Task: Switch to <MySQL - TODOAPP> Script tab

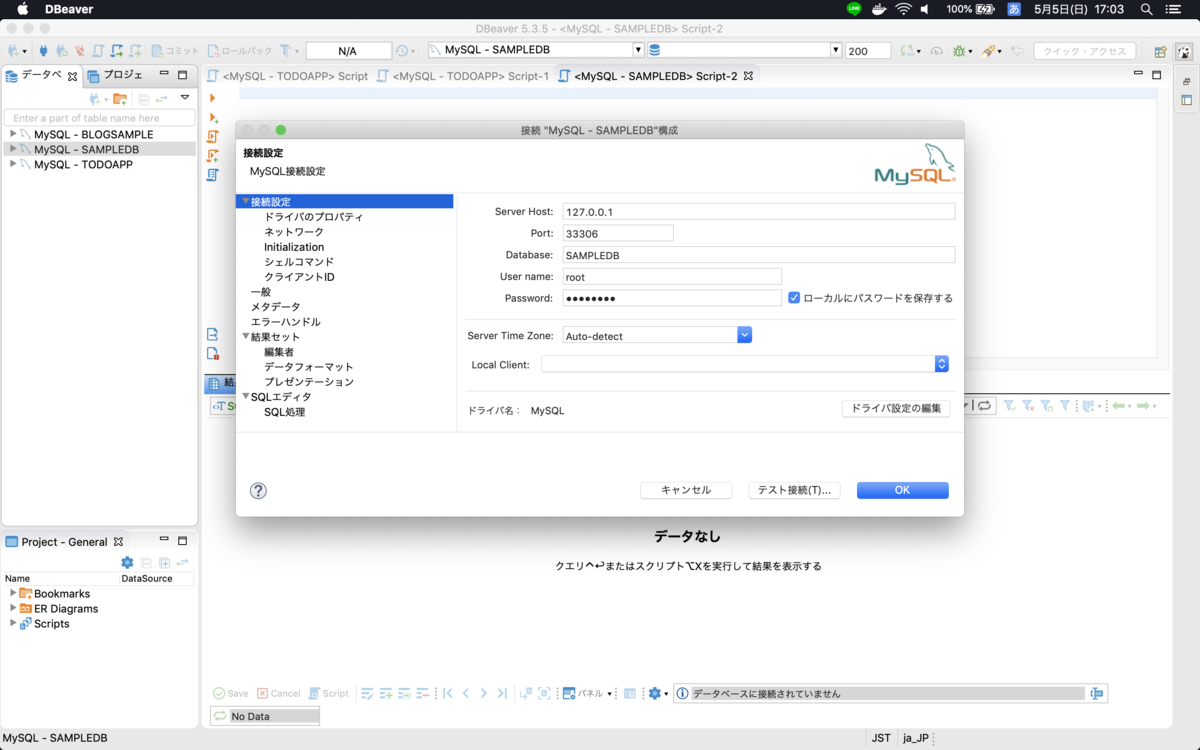Action: click(287, 76)
